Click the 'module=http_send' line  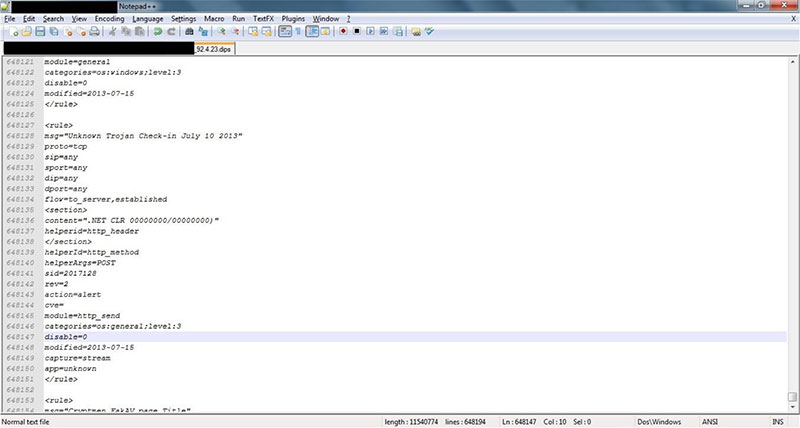click(x=82, y=316)
